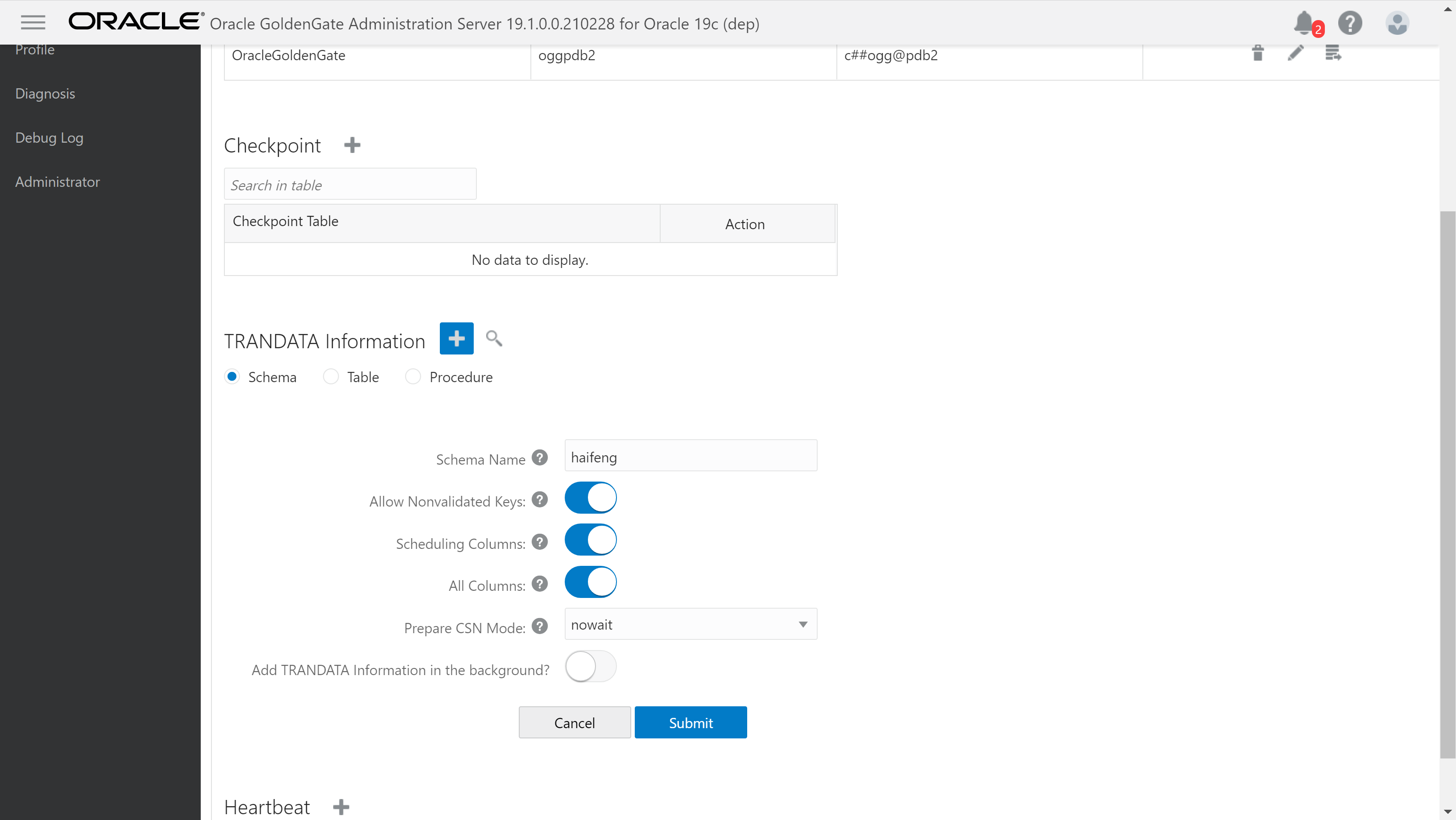Select the Procedure radio button
1456x820 pixels.
[x=413, y=376]
